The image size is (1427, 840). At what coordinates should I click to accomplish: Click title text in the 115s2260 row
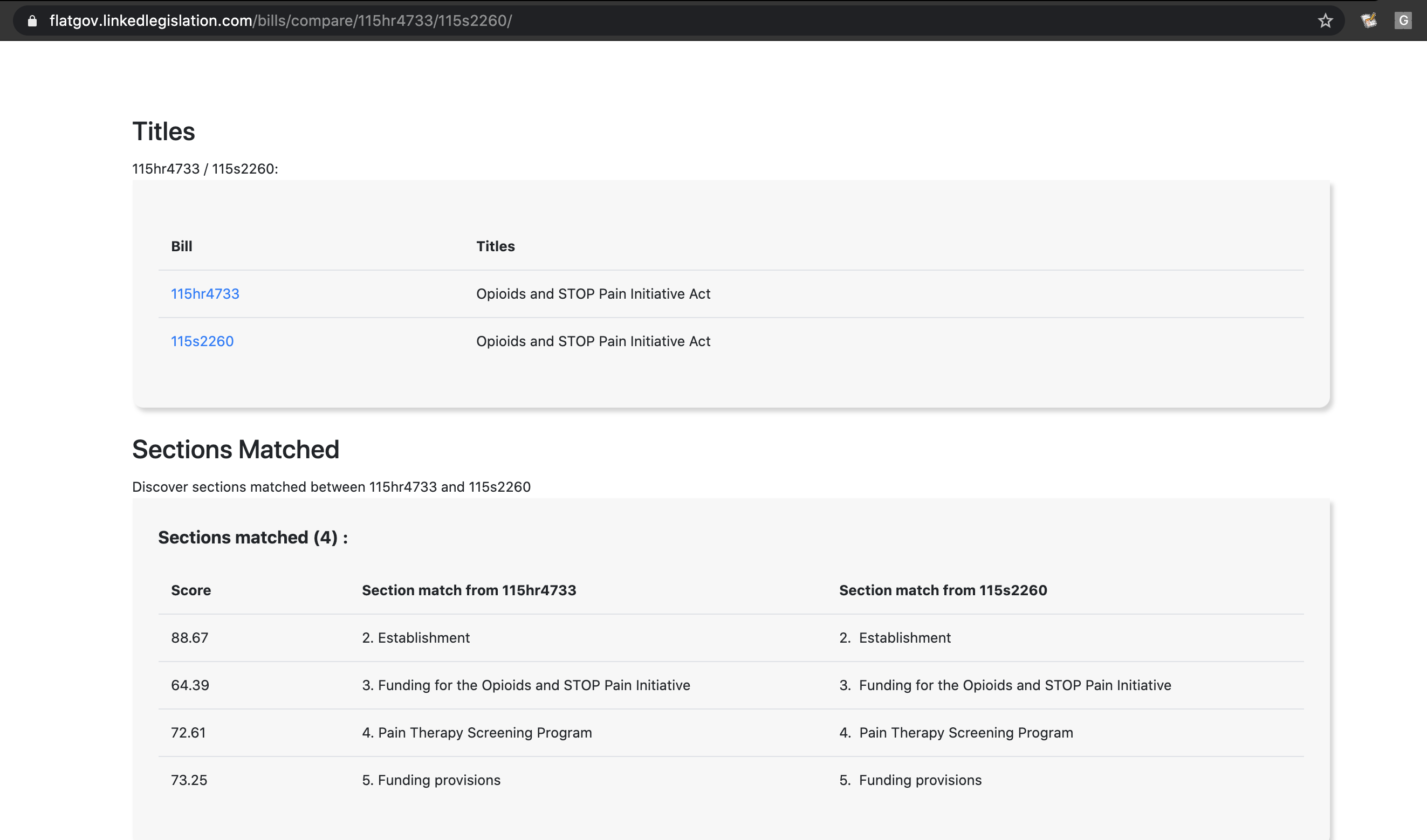pyautogui.click(x=593, y=341)
